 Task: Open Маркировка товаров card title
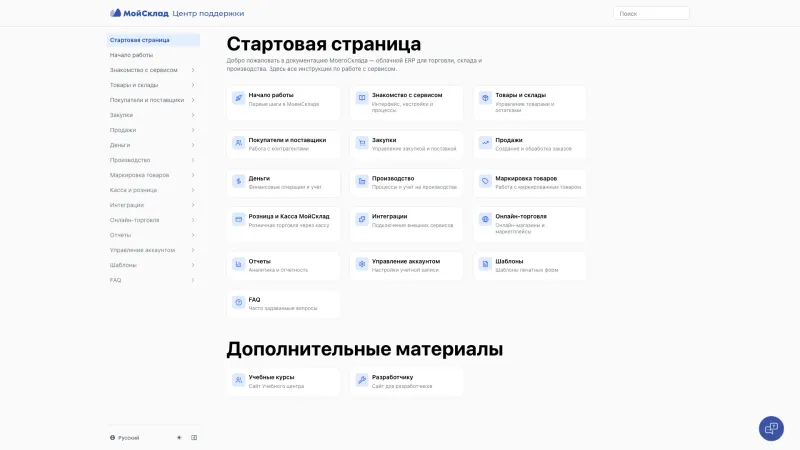[526, 179]
